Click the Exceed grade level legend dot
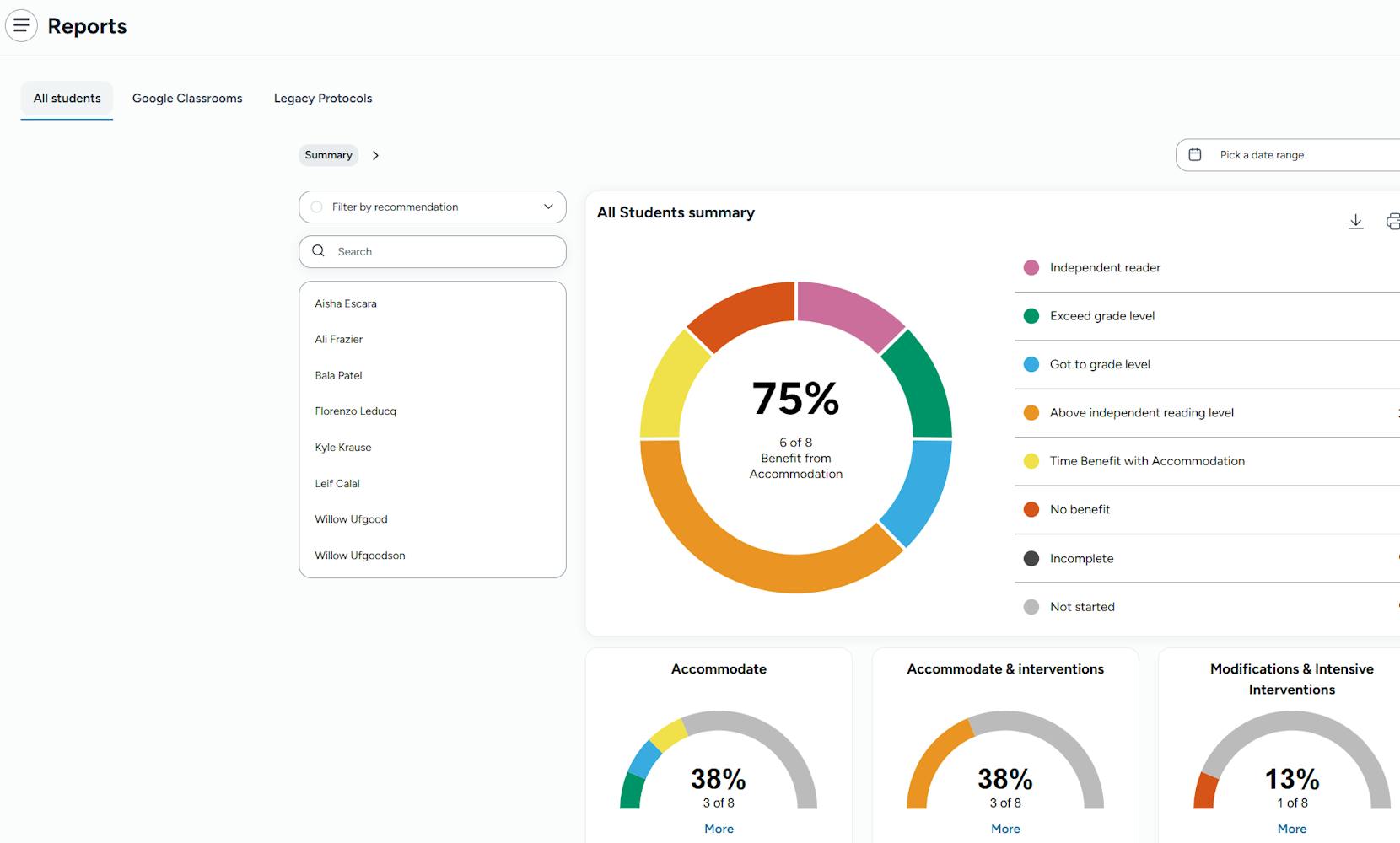 click(1031, 315)
